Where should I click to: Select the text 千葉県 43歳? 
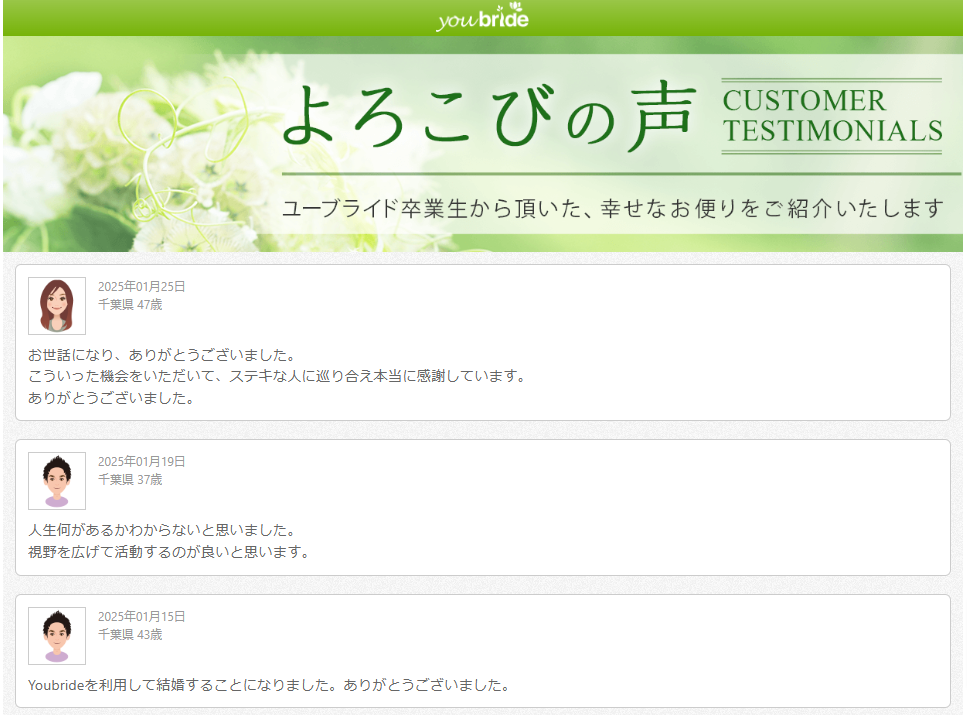click(x=130, y=634)
